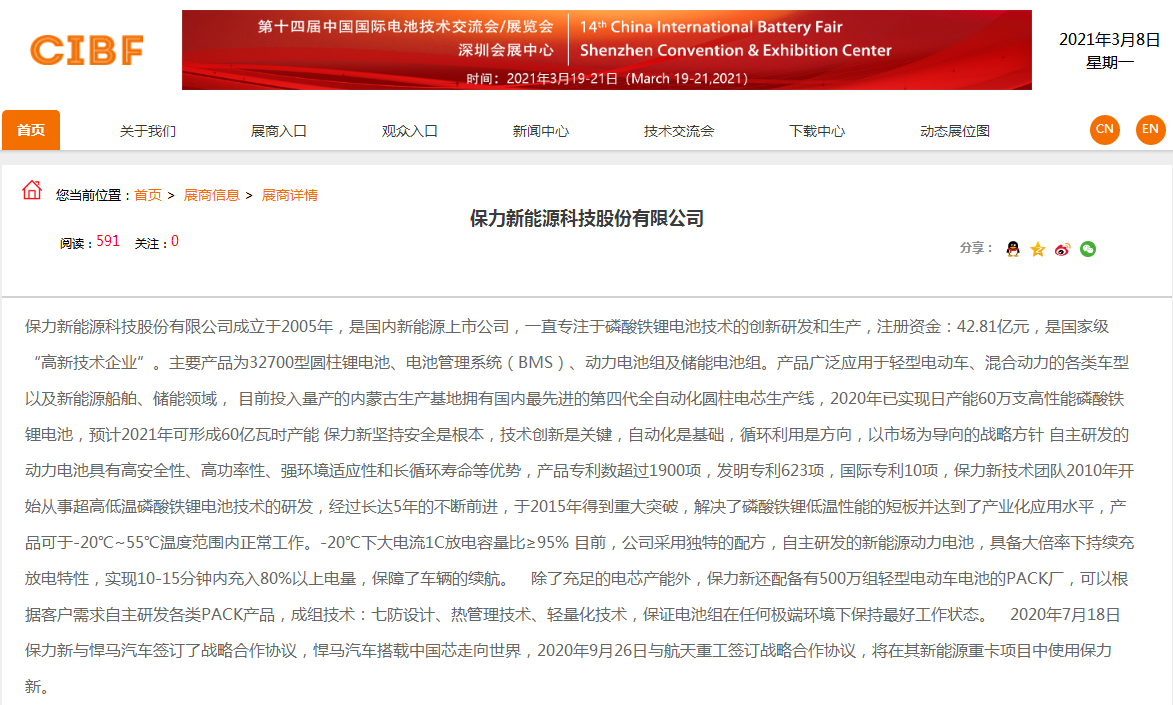Share via the Weibo icon
This screenshot has height=705, width=1173.
pos(1062,249)
